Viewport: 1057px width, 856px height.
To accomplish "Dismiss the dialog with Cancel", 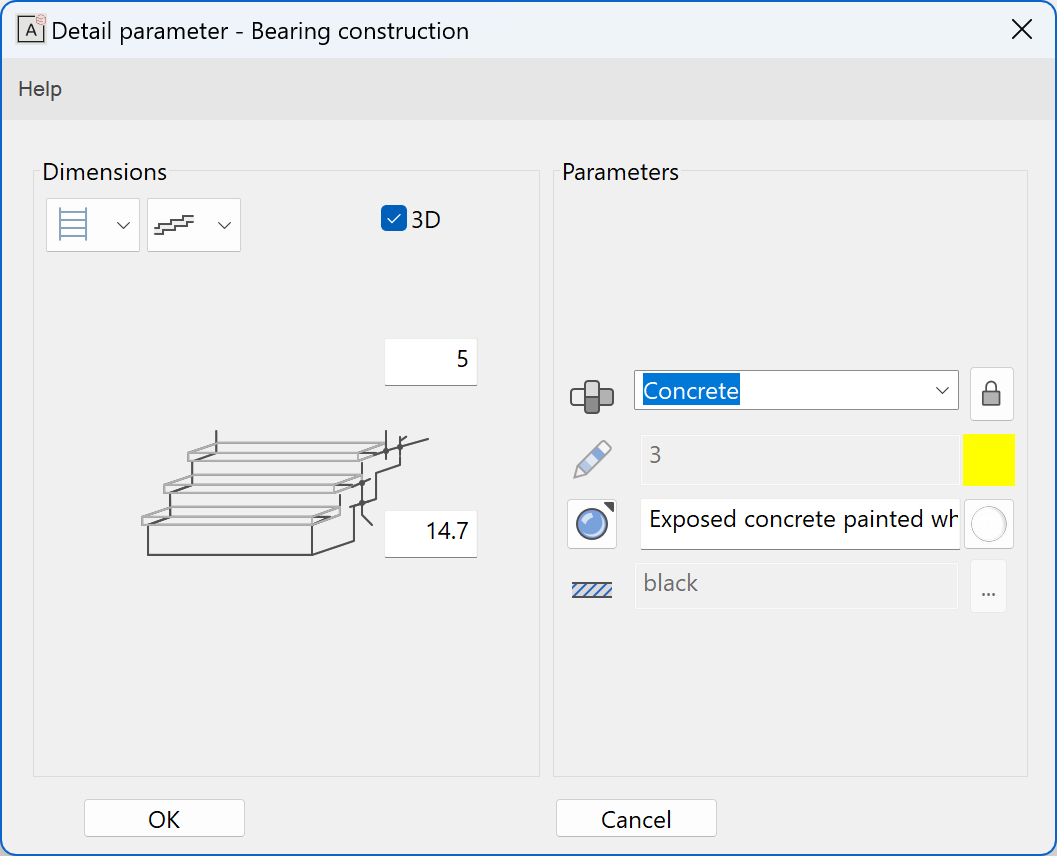I will [x=635, y=818].
